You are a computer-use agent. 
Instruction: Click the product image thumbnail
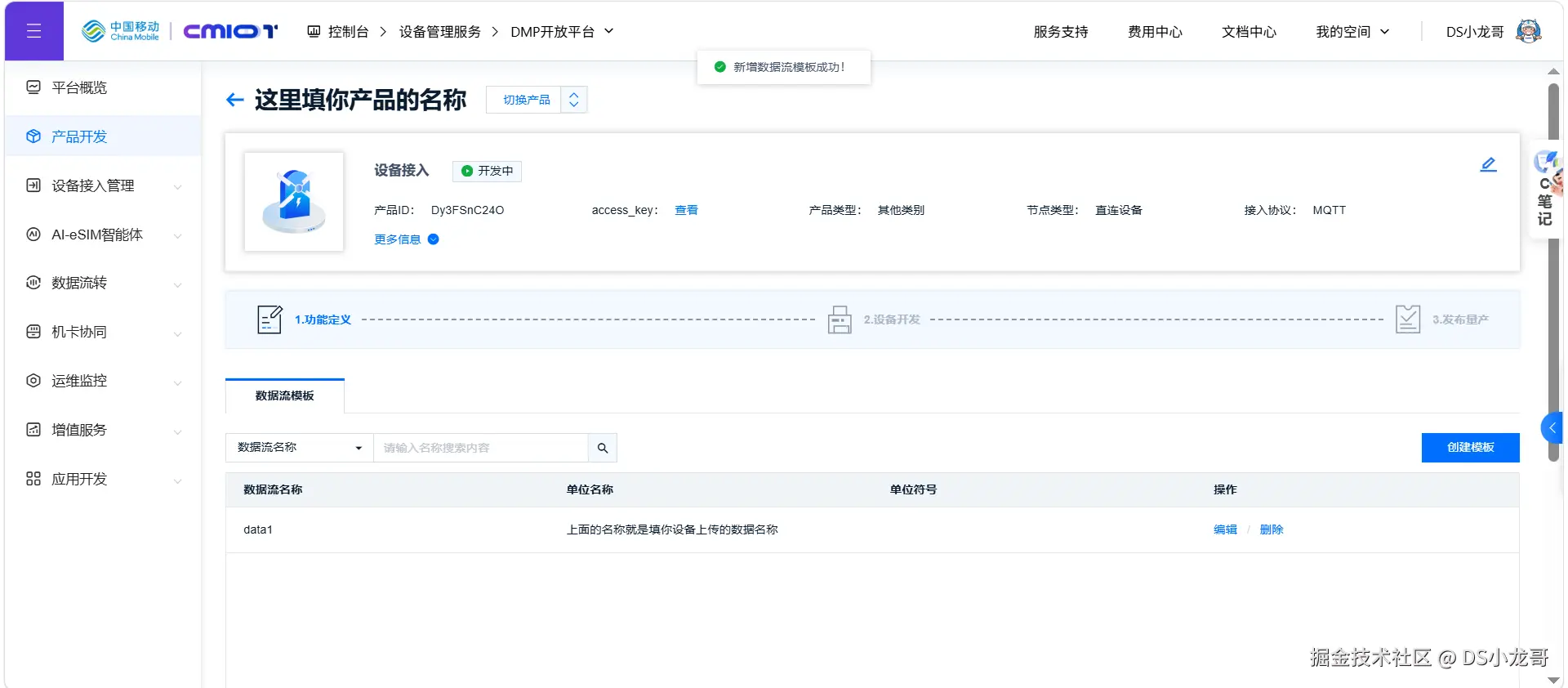click(294, 202)
